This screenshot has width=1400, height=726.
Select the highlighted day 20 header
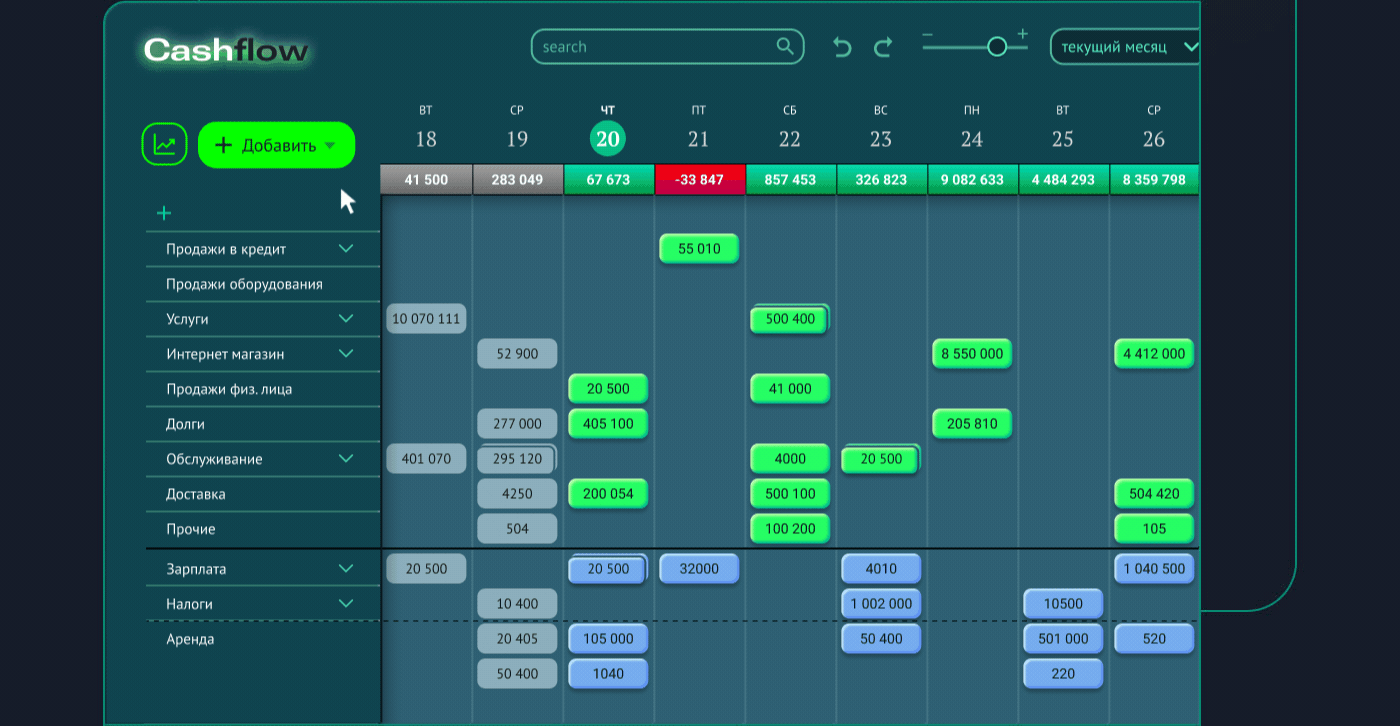[x=608, y=139]
